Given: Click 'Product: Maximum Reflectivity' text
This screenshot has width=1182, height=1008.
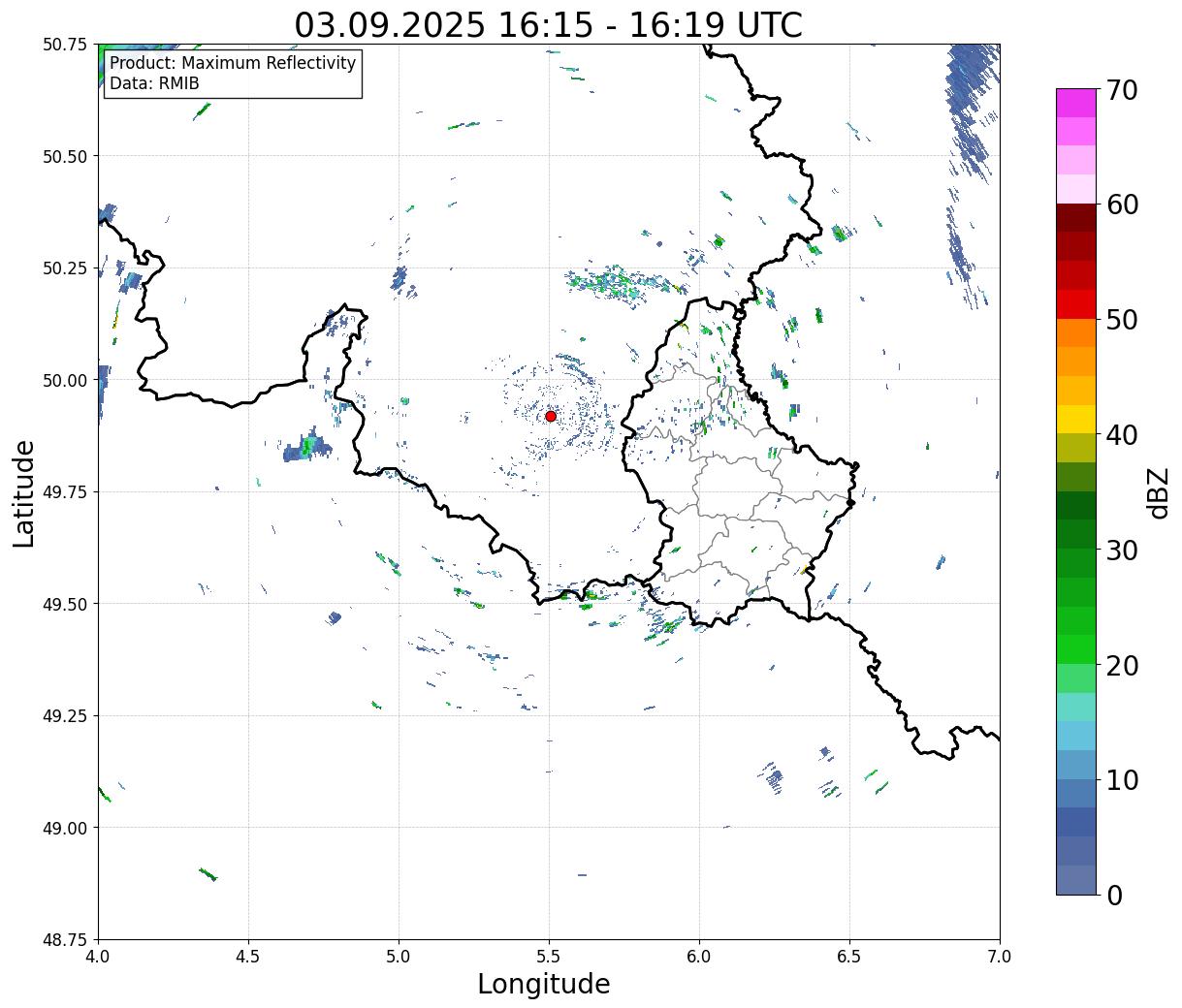Looking at the screenshot, I should tap(233, 63).
